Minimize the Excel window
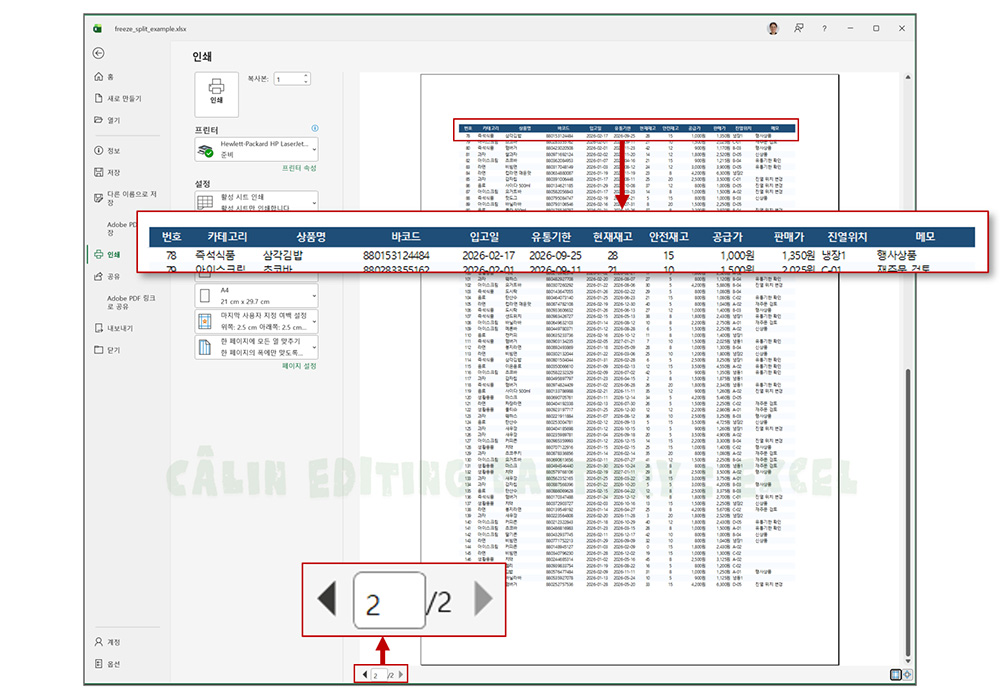The width and height of the screenshot is (1000, 690). [x=850, y=29]
